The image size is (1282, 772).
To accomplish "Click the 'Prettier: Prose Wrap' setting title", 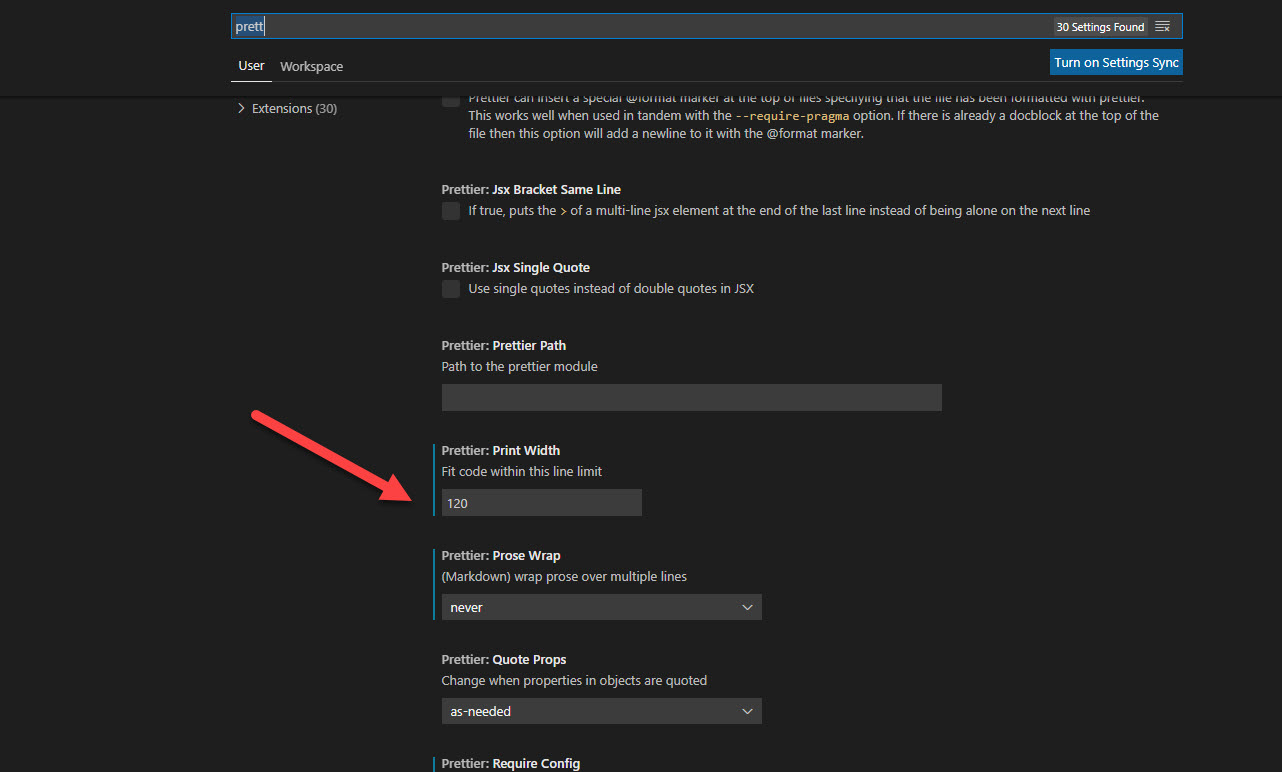I will tap(501, 555).
